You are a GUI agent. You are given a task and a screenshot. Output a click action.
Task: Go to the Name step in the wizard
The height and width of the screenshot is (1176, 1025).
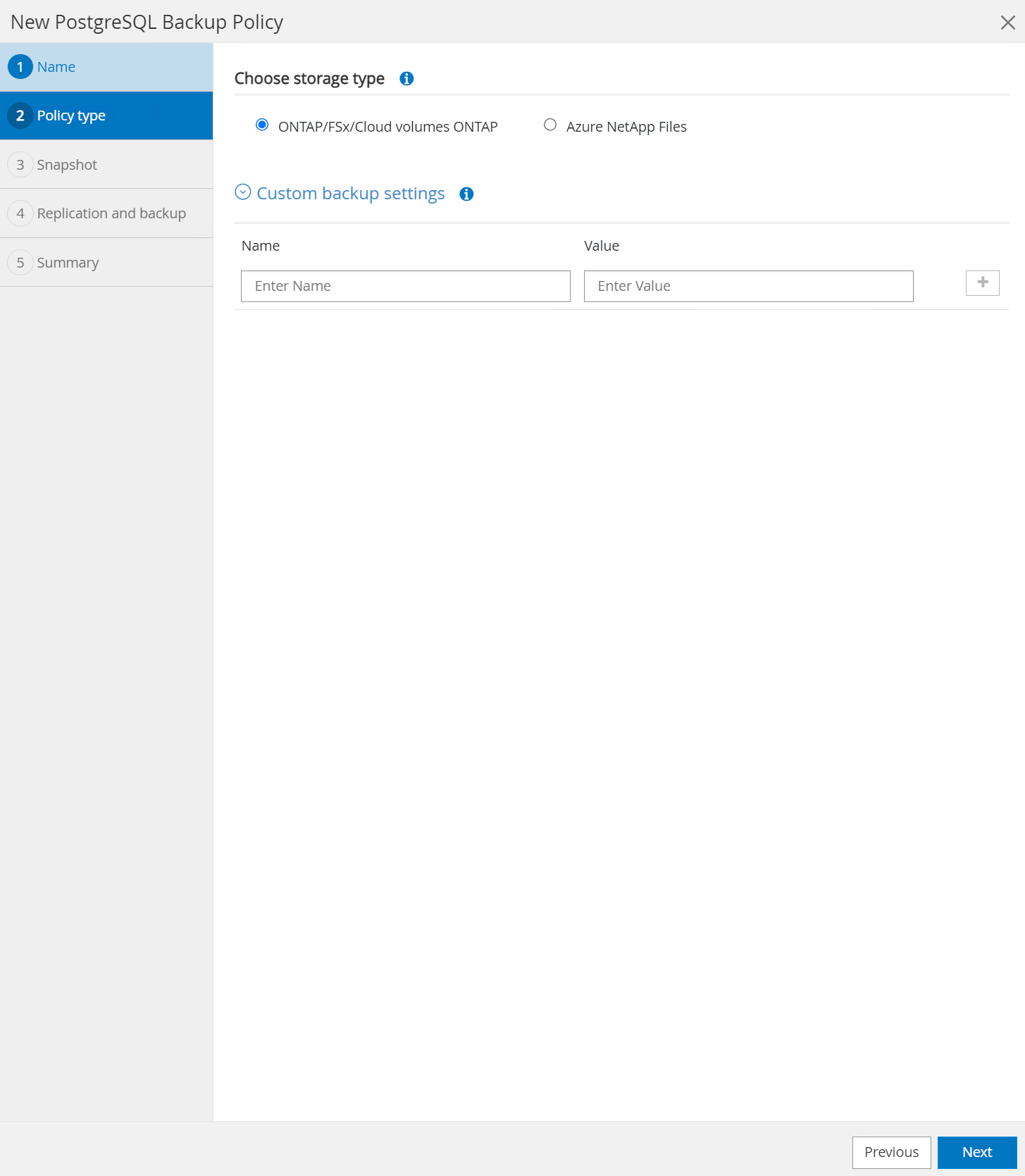point(56,67)
